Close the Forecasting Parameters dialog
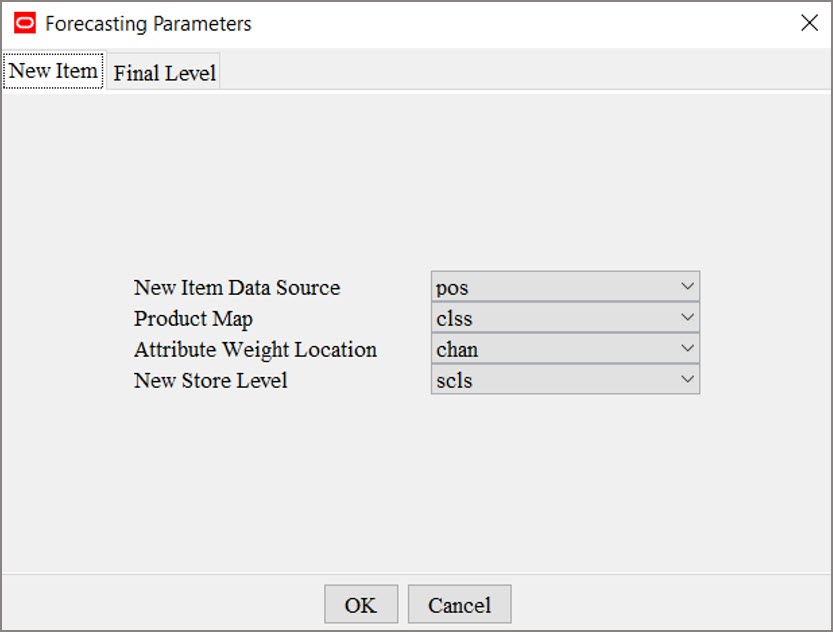The image size is (833, 632). [810, 22]
